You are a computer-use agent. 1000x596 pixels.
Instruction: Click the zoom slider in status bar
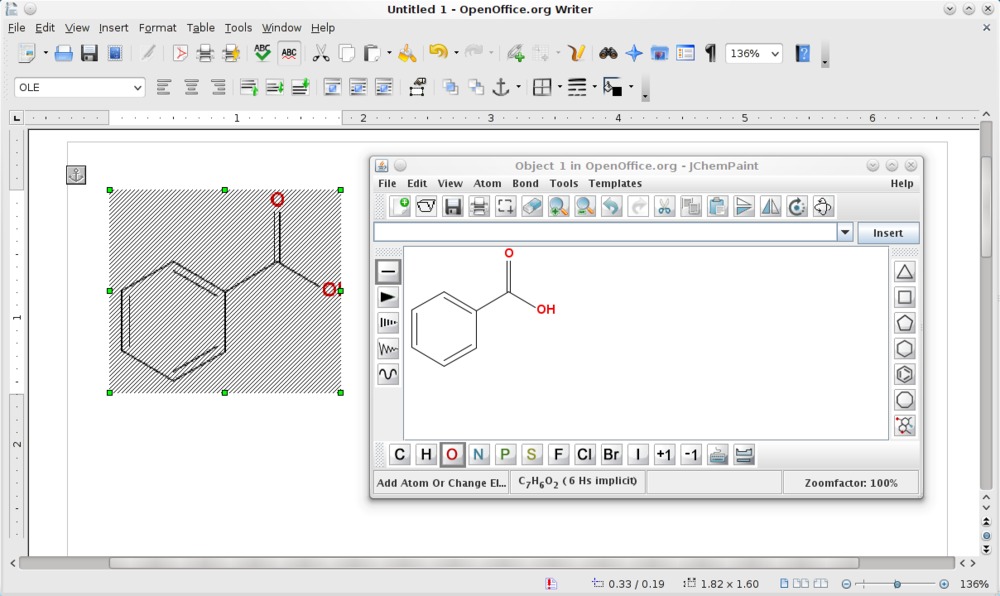[896, 584]
